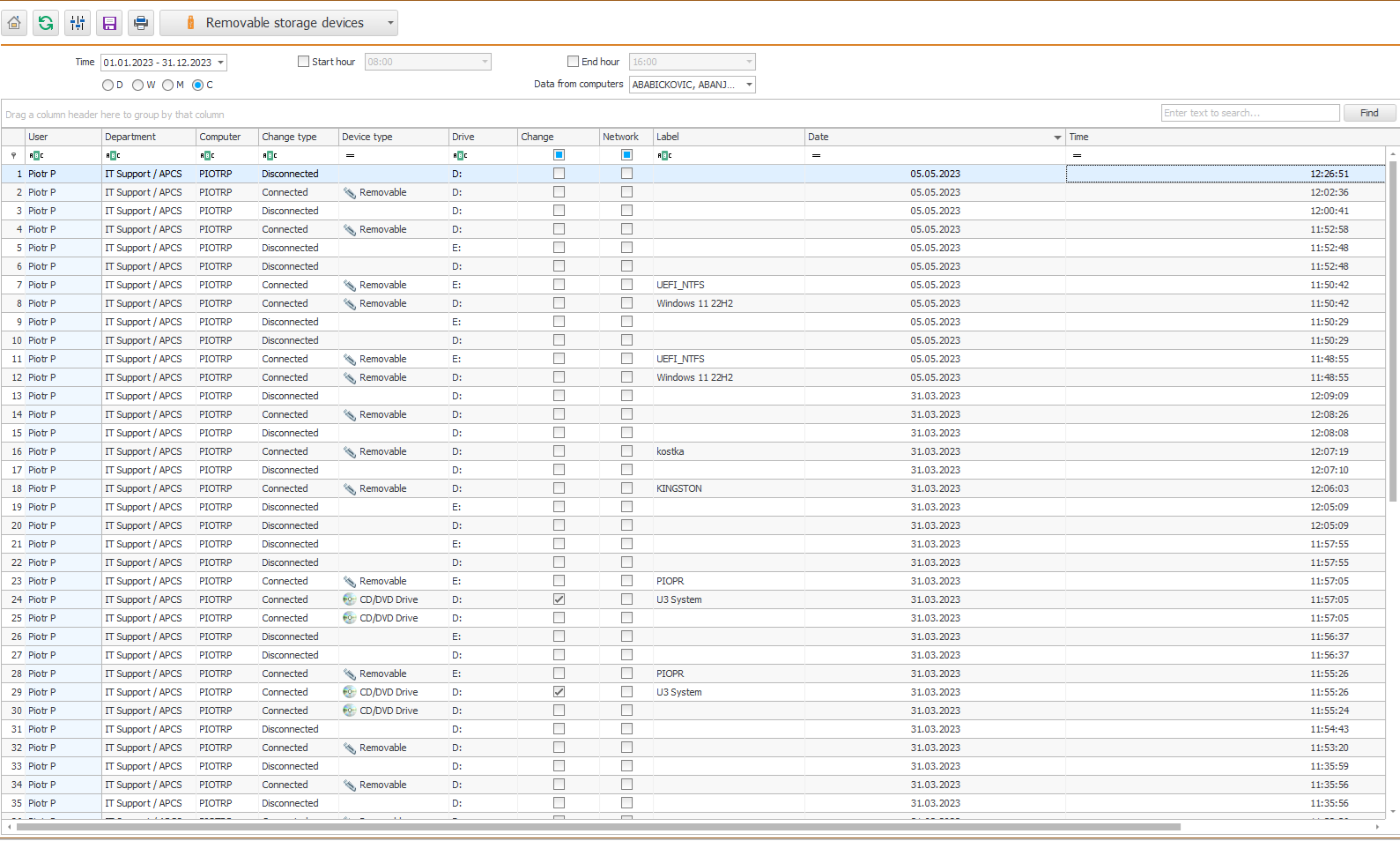Select the W time period radio button

138,86
